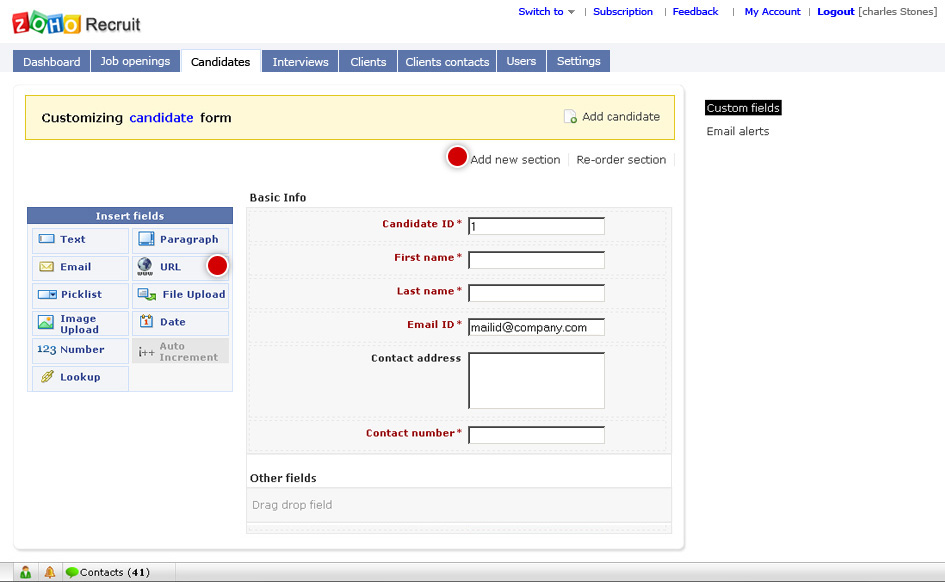Click Add new section
The image size is (945, 582).
point(515,160)
